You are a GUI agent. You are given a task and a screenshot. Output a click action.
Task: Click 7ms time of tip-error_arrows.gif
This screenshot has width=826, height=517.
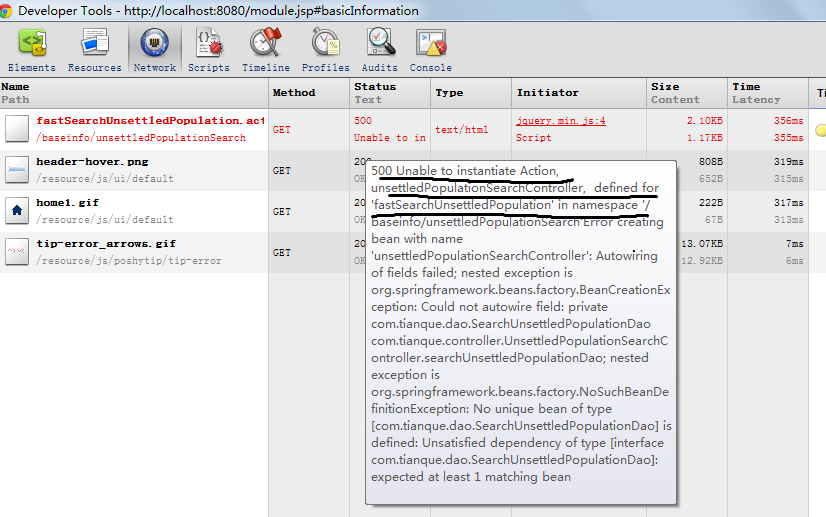(795, 244)
